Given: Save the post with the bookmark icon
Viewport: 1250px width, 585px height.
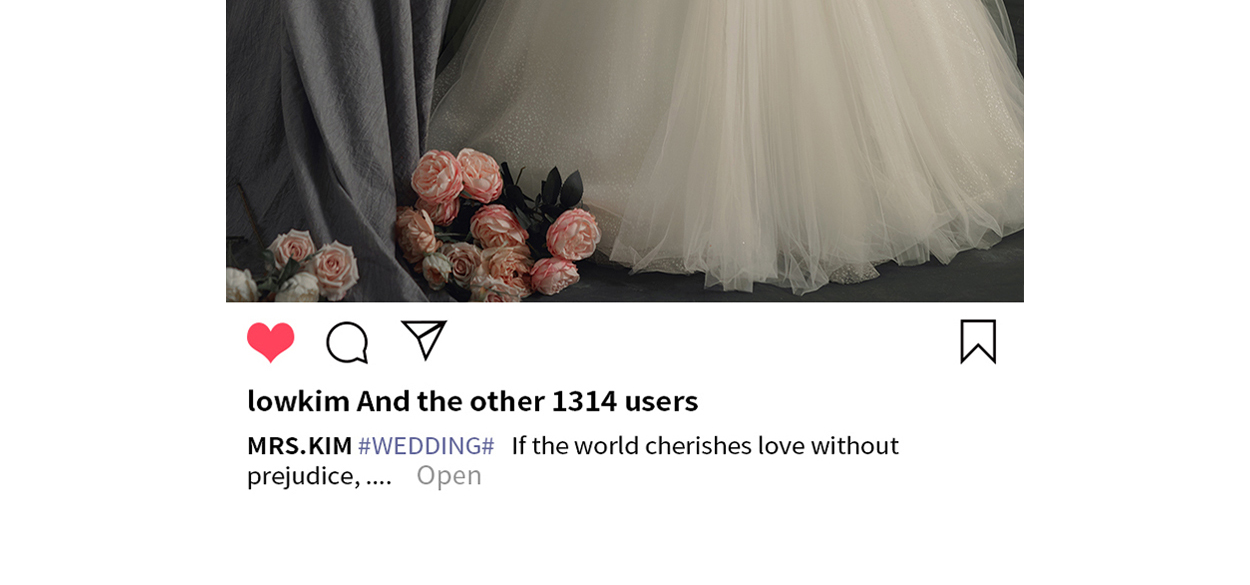Looking at the screenshot, I should (x=978, y=342).
